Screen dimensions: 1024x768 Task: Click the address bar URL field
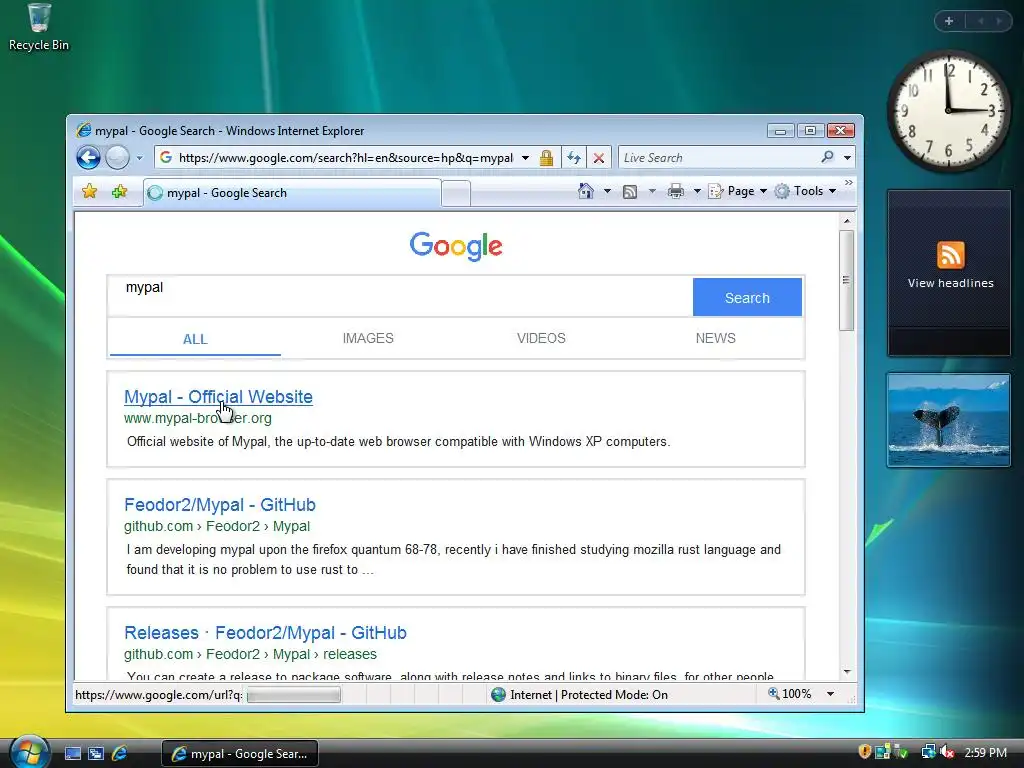pos(345,157)
